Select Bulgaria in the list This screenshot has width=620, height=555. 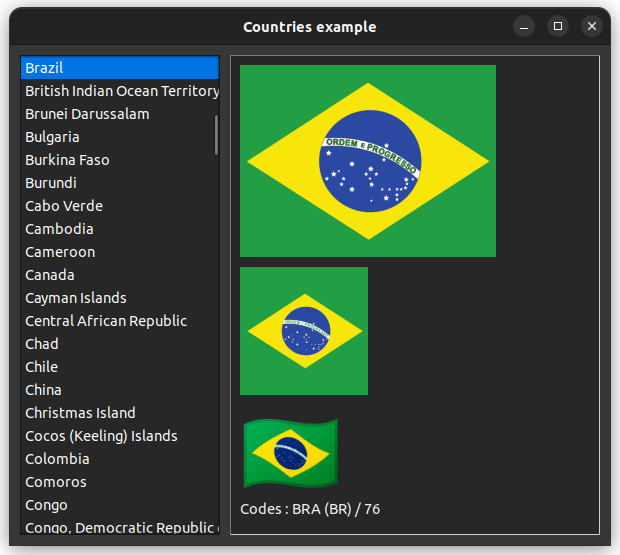(120, 137)
